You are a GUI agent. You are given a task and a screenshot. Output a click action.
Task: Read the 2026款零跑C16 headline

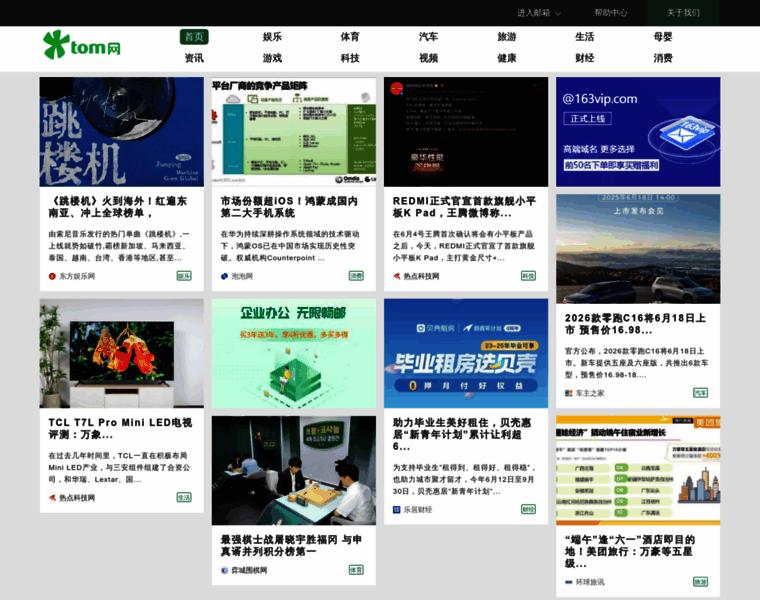click(x=635, y=324)
